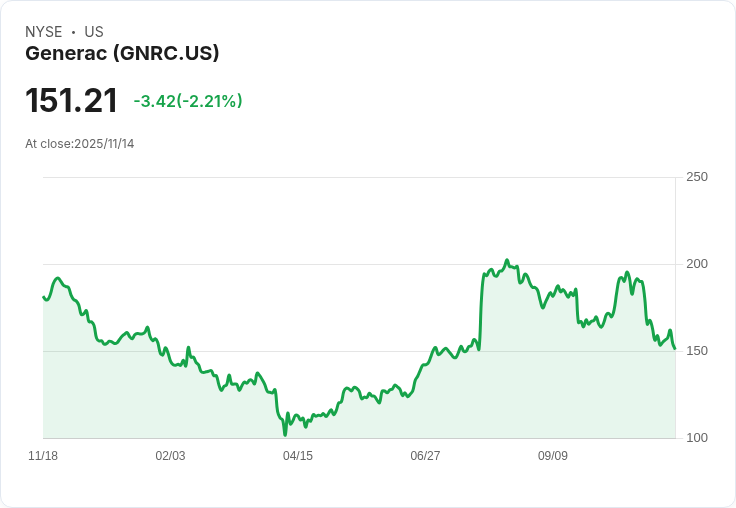The image size is (736, 508).
Task: Select the 04/15 date on x-axis
Action: [x=298, y=456]
